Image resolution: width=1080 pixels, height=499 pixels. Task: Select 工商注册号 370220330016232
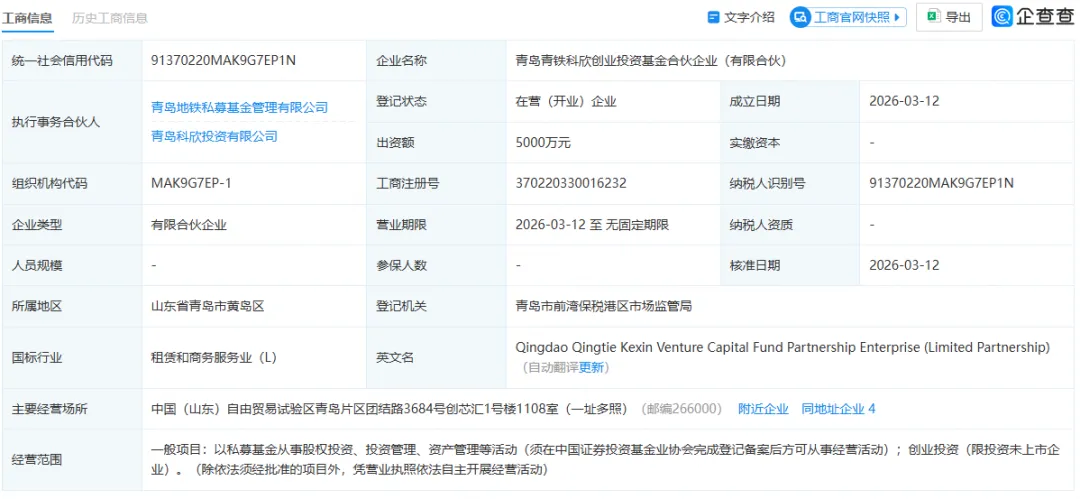[571, 183]
